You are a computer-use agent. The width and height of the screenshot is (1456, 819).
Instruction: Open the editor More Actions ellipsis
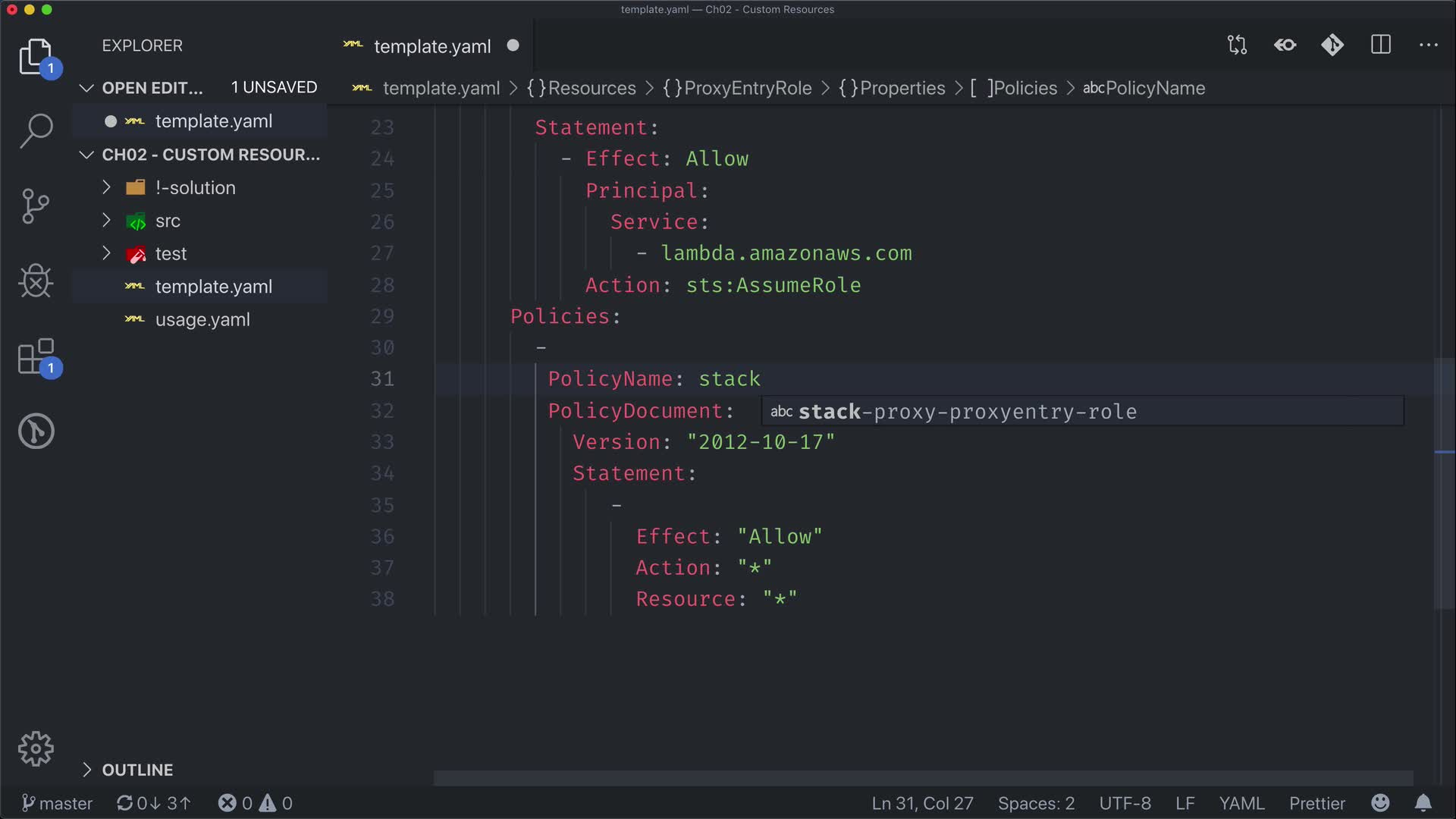pos(1429,45)
